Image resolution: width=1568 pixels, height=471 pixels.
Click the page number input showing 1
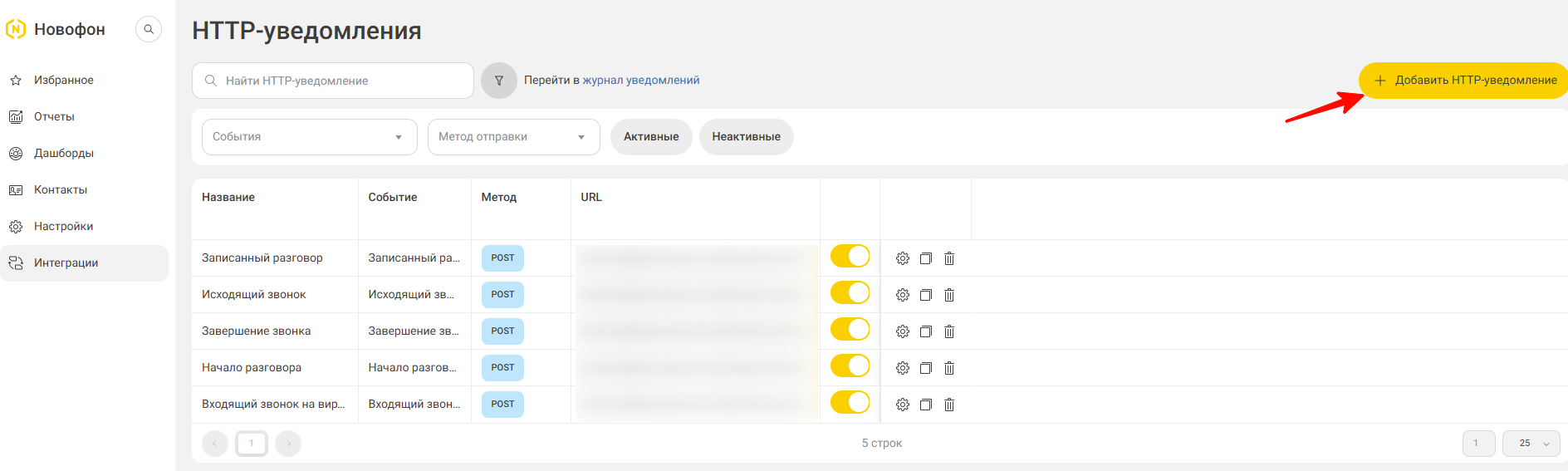tap(1478, 444)
